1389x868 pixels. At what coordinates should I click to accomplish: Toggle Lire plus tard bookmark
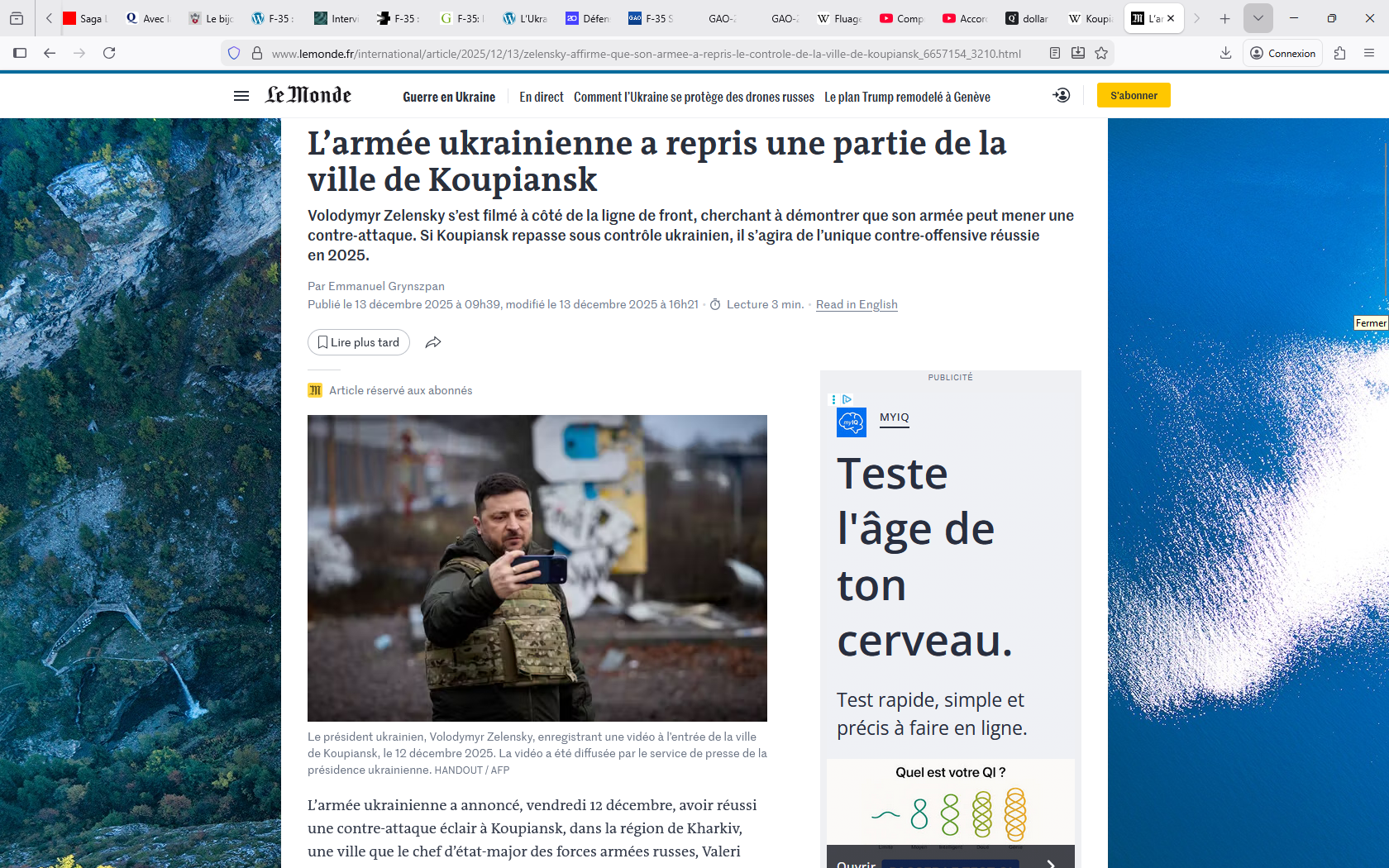pos(359,342)
